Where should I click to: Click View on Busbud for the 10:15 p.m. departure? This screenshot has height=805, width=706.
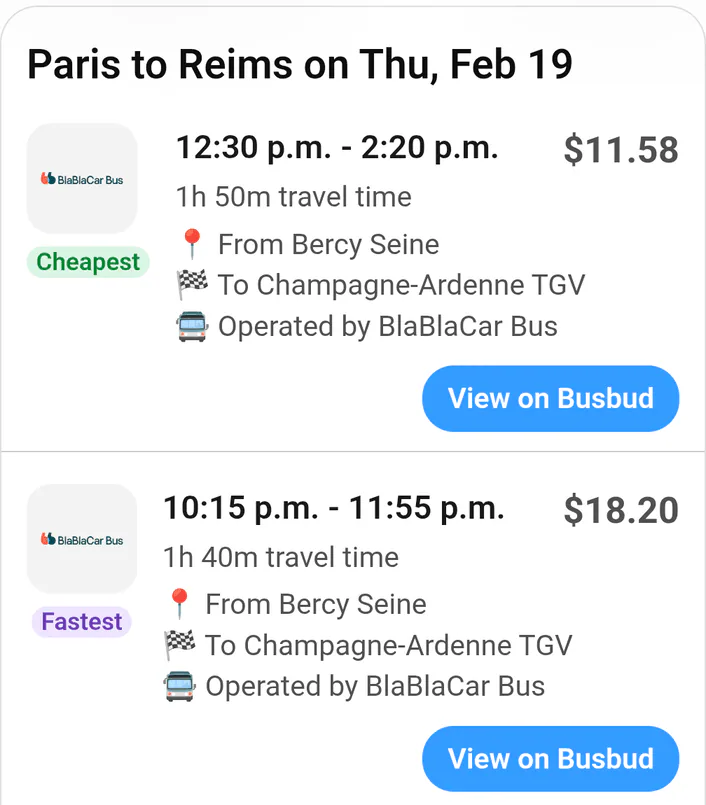[550, 758]
